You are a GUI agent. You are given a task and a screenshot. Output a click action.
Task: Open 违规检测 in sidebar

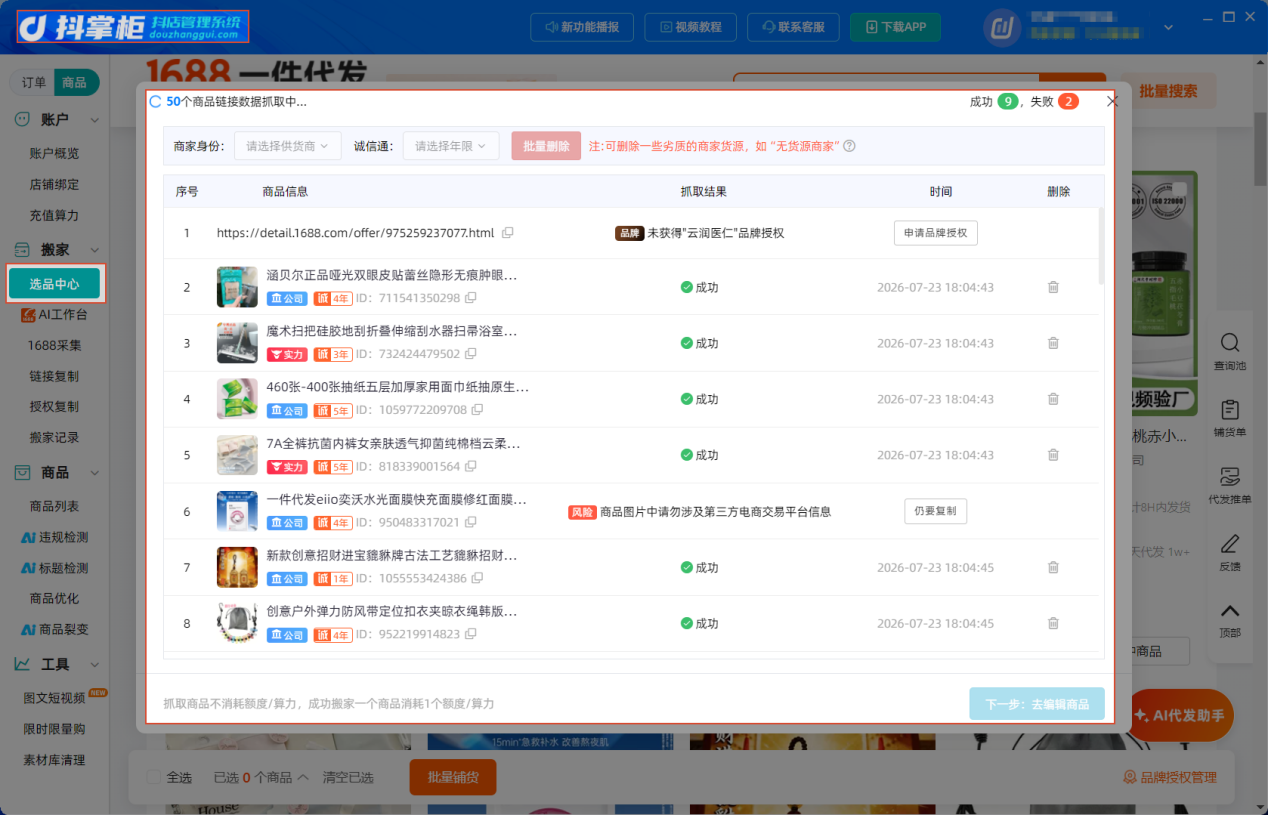(x=55, y=537)
